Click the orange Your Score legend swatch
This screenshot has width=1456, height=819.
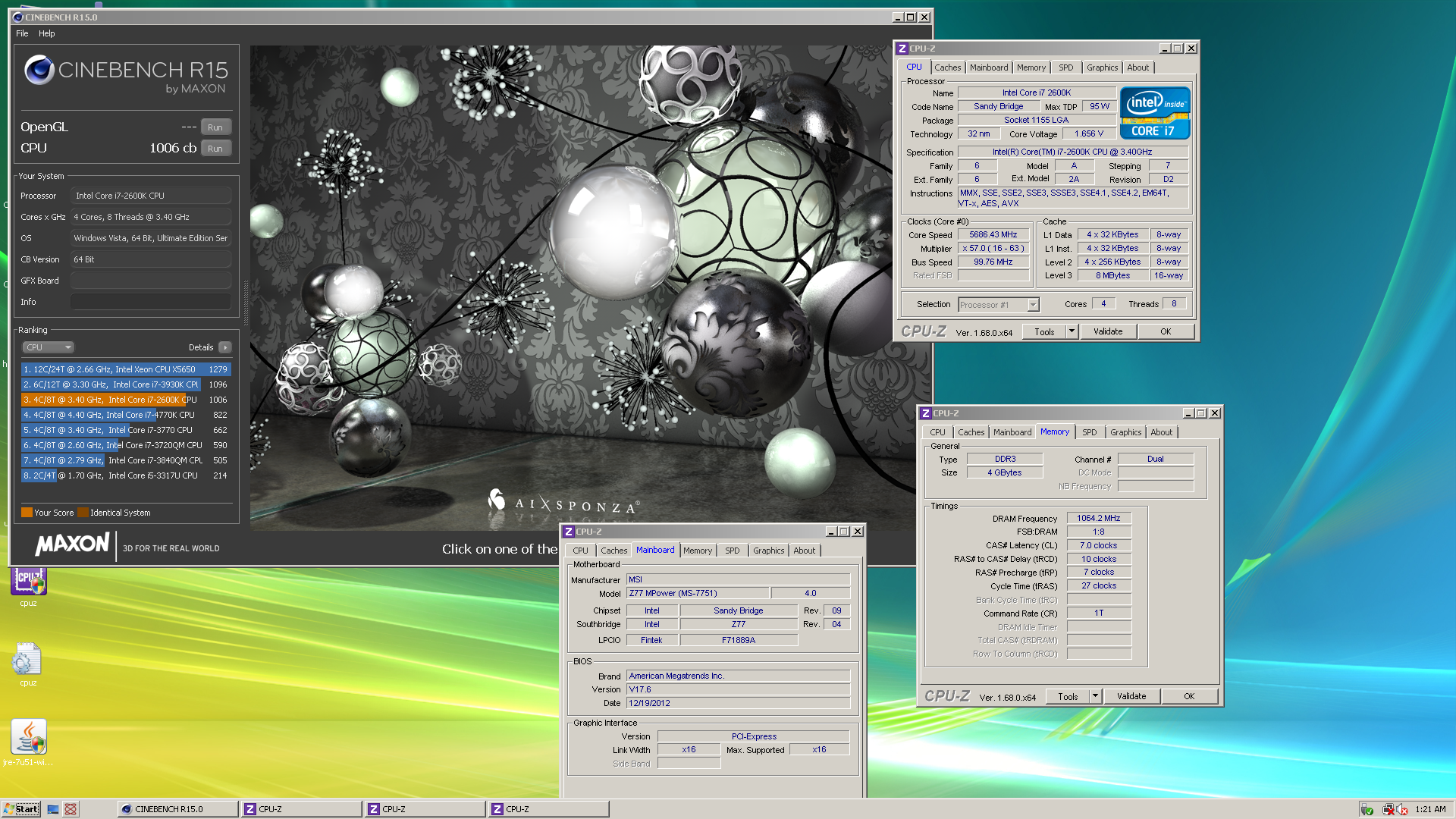(27, 513)
